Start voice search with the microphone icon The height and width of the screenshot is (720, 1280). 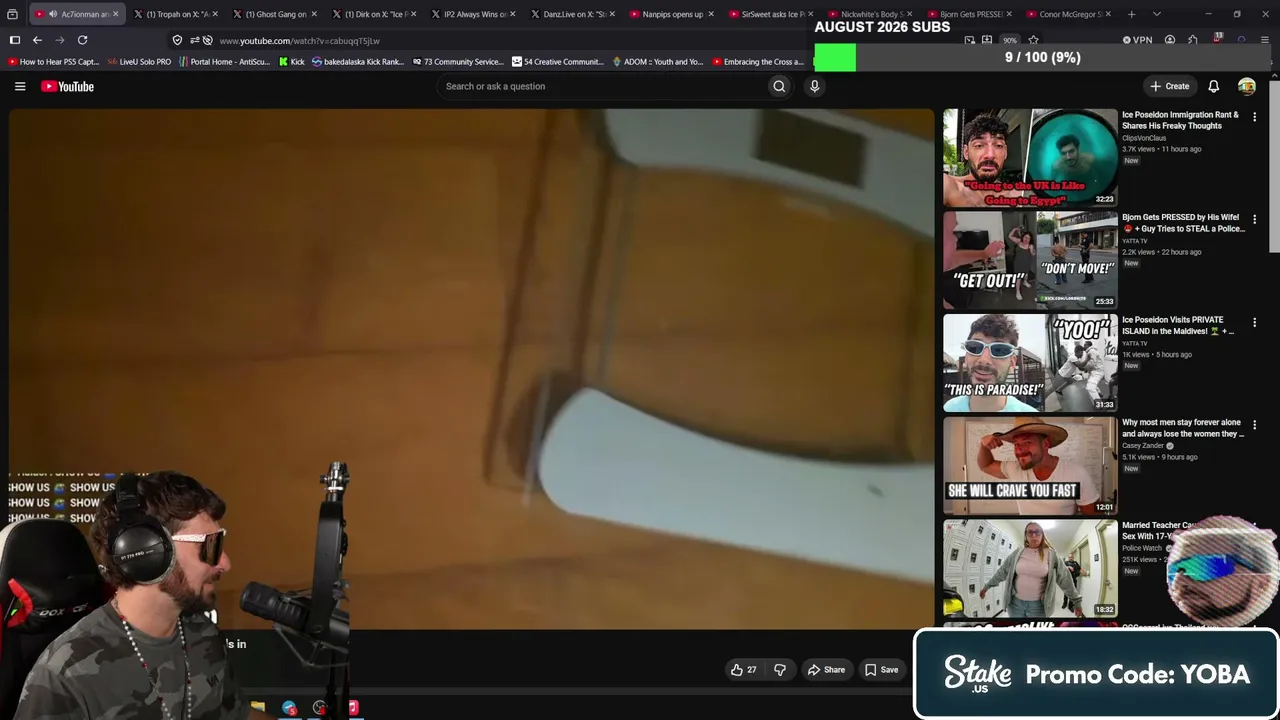click(814, 86)
